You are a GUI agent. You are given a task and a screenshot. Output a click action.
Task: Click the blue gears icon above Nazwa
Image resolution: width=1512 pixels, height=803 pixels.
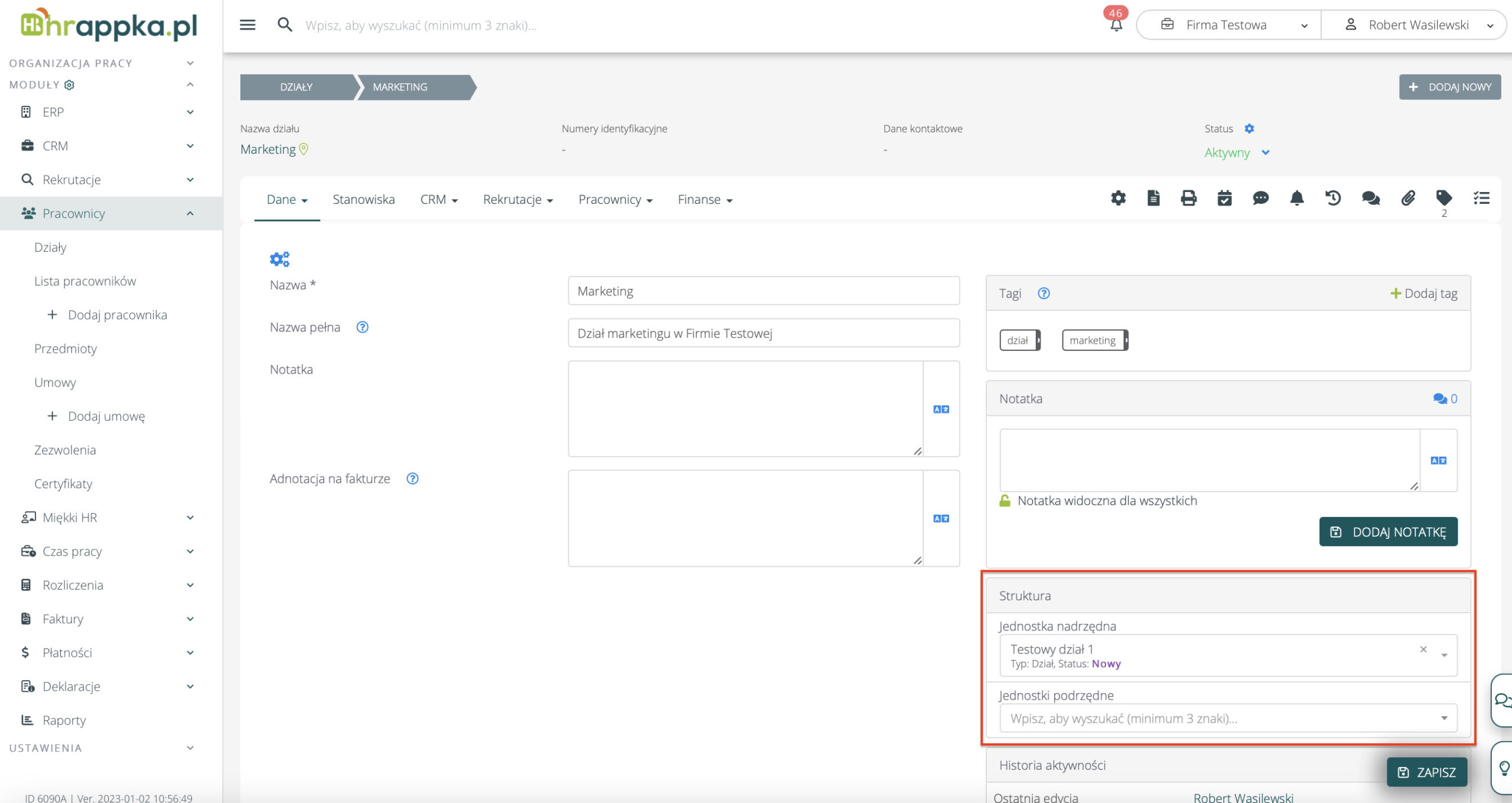tap(279, 259)
